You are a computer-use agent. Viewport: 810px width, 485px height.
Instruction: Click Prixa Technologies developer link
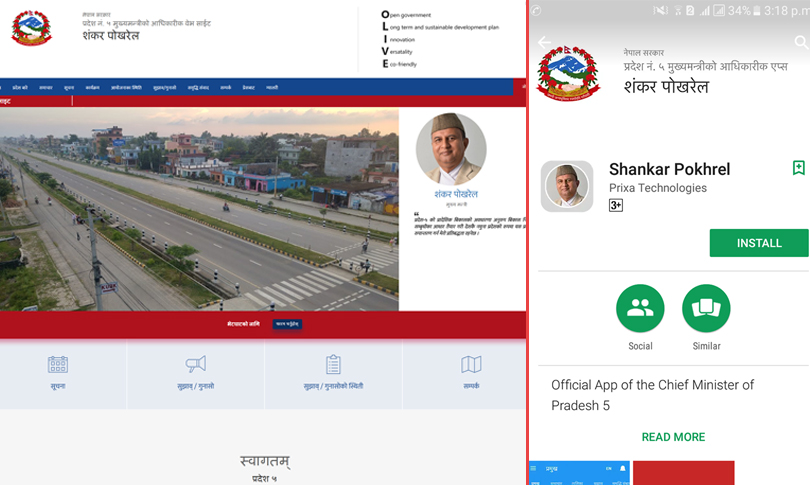point(657,188)
